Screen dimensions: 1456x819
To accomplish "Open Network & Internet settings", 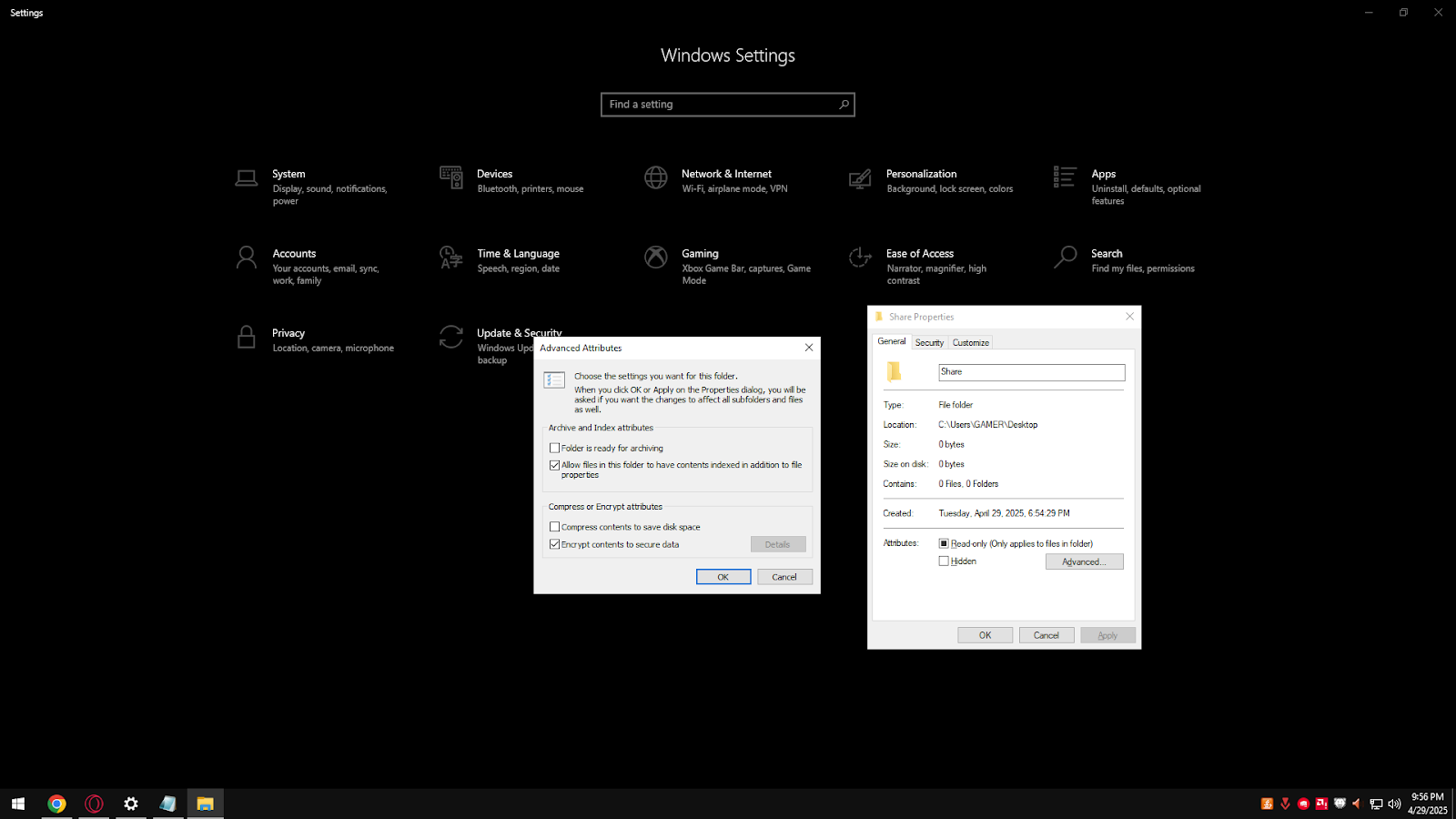I will [726, 174].
